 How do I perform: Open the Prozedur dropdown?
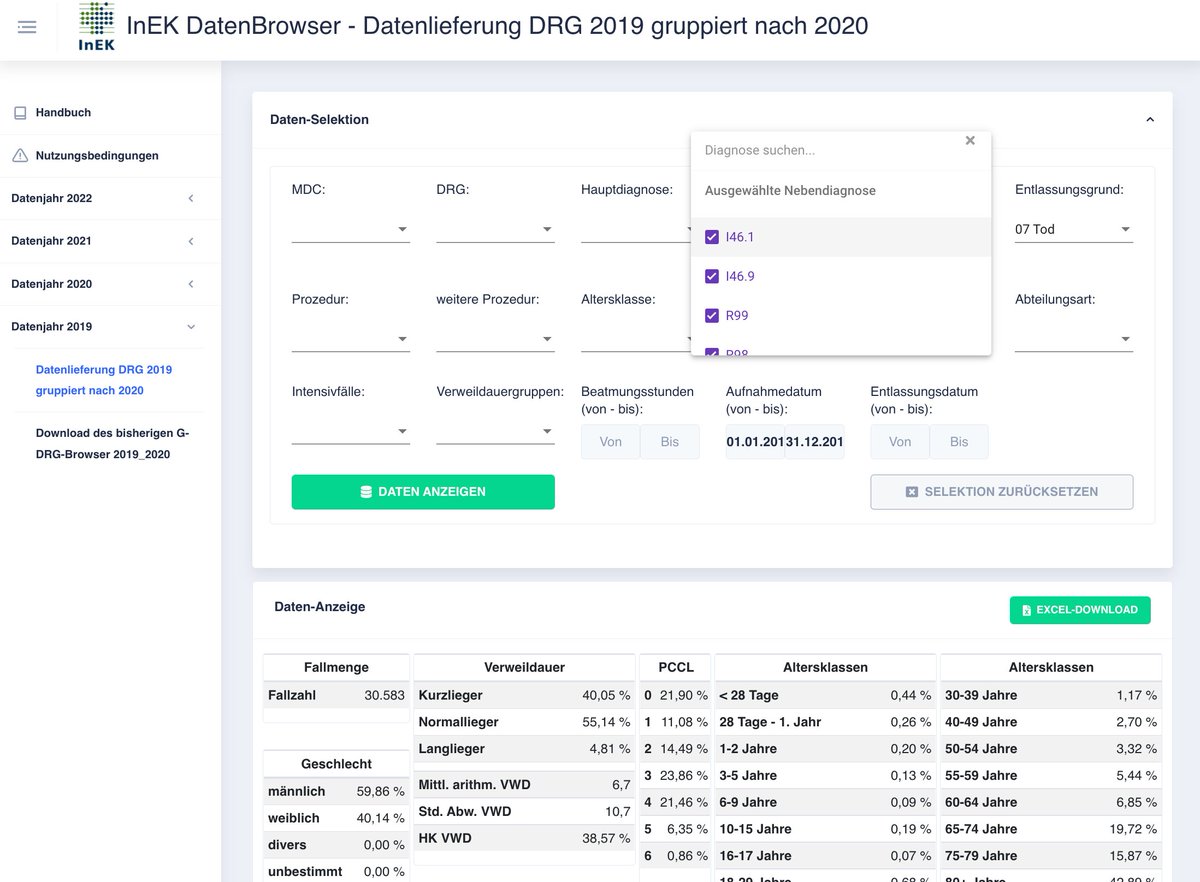click(x=351, y=339)
